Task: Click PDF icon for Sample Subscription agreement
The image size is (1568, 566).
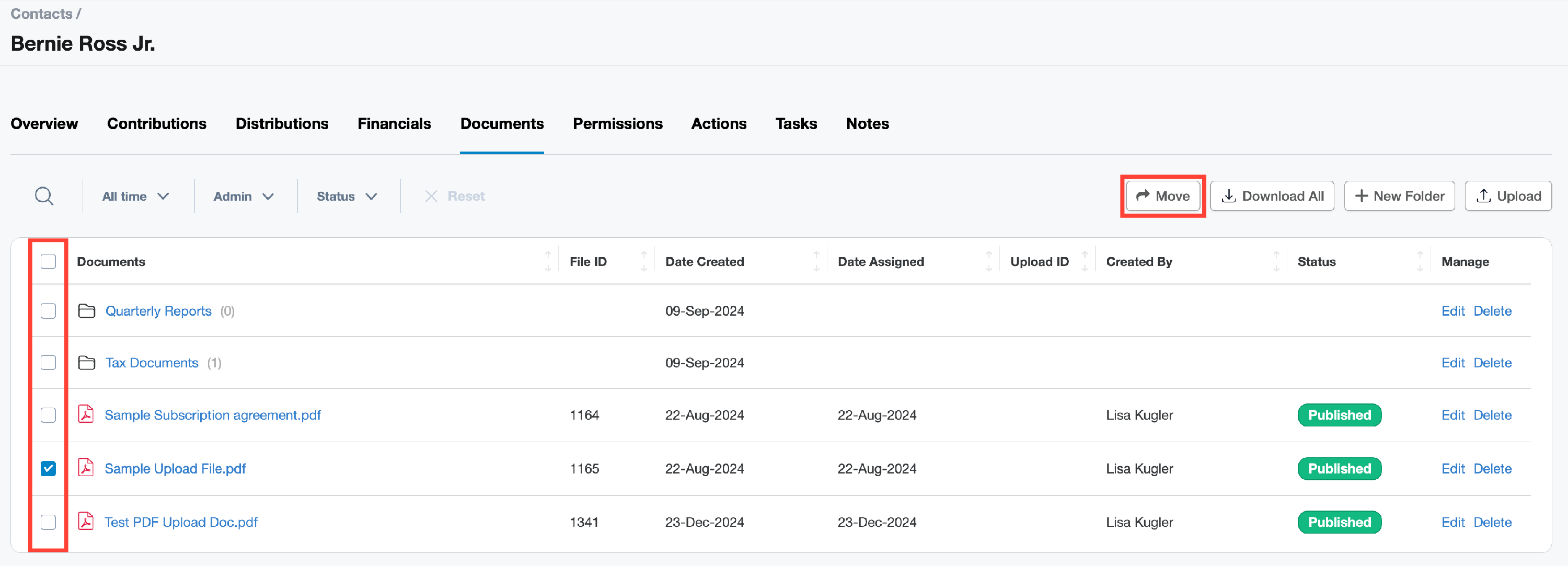Action: (x=86, y=414)
